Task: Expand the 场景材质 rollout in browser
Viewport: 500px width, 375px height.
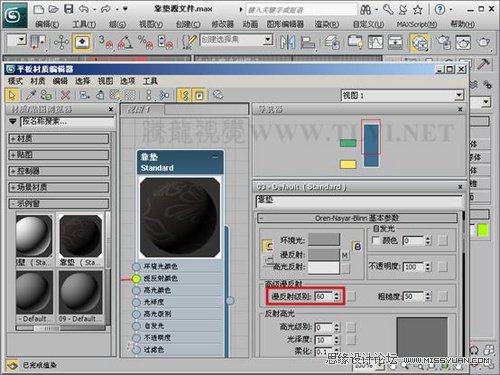Action: pos(59,187)
